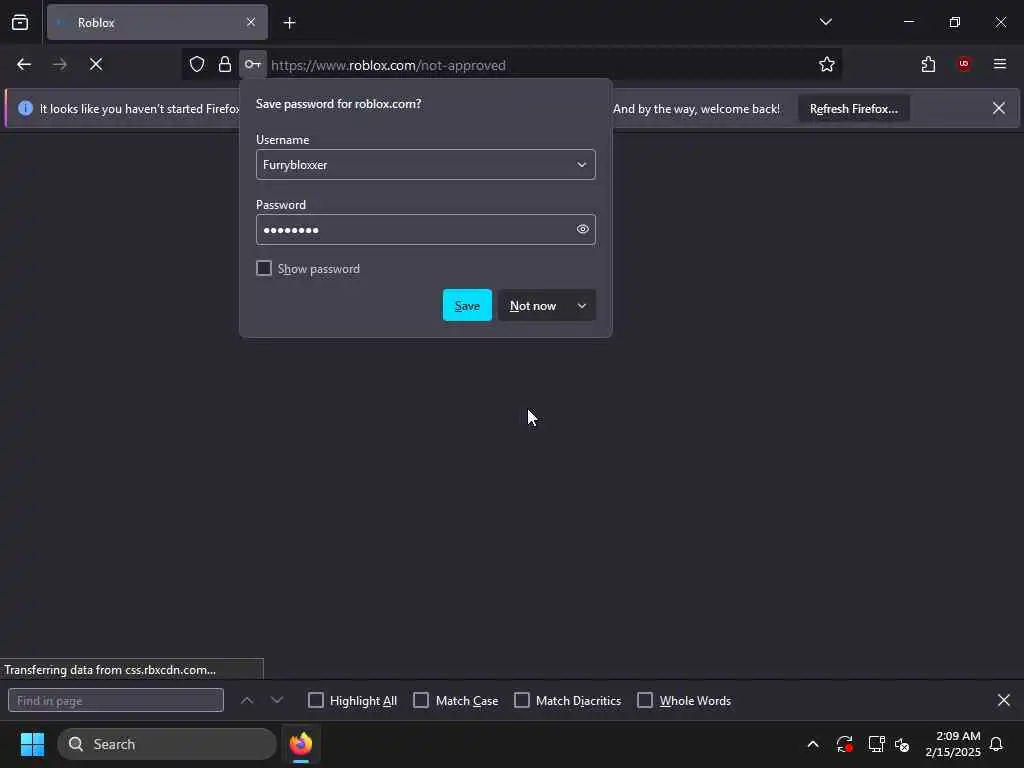This screenshot has width=1024, height=768.
Task: Click the address bar URL
Action: (388, 65)
